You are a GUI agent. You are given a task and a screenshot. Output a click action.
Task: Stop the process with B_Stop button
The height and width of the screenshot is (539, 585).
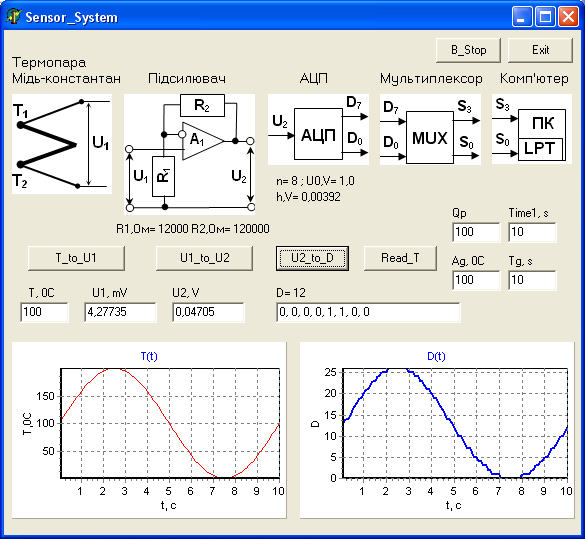click(469, 50)
